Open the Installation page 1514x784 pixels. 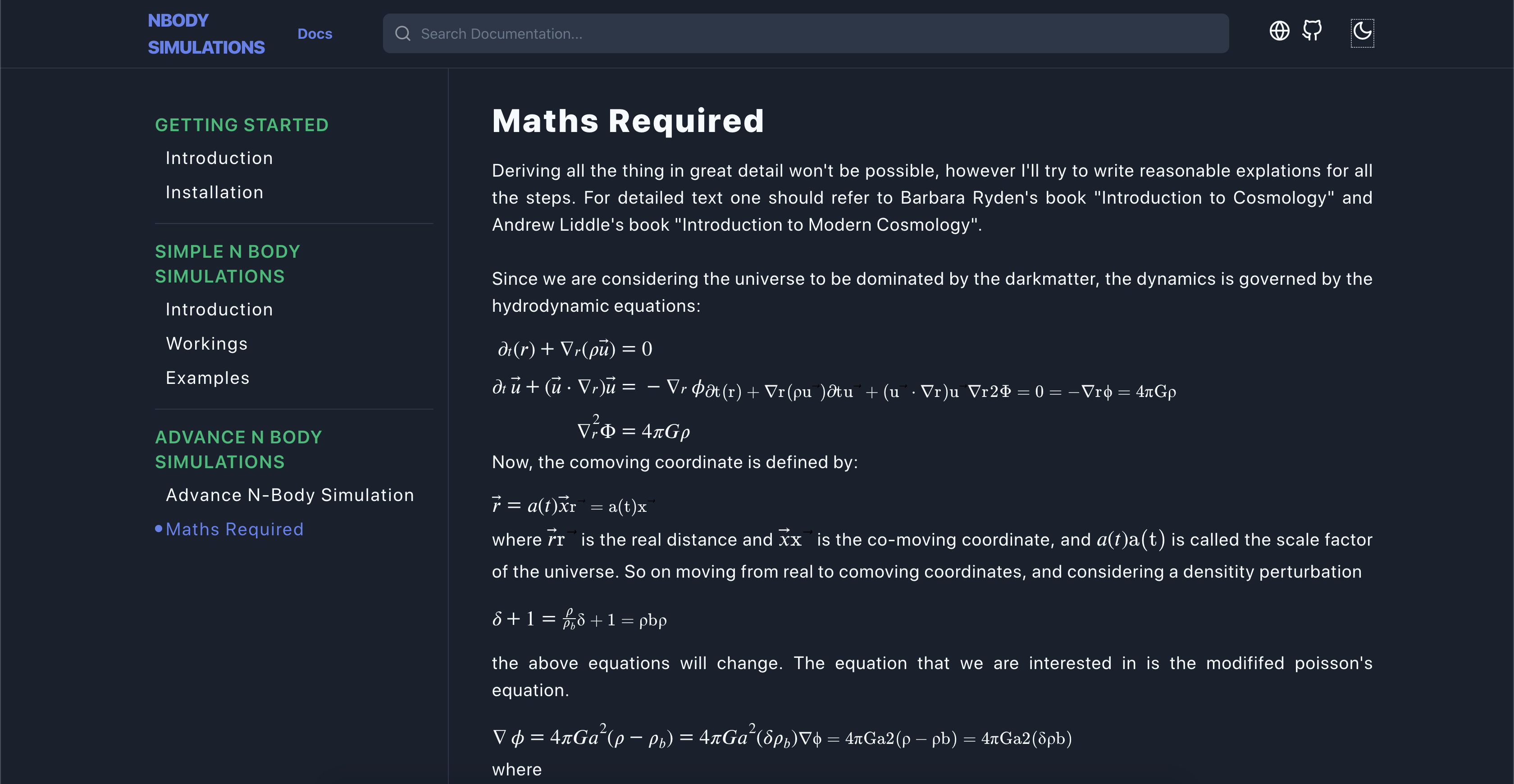(x=214, y=192)
